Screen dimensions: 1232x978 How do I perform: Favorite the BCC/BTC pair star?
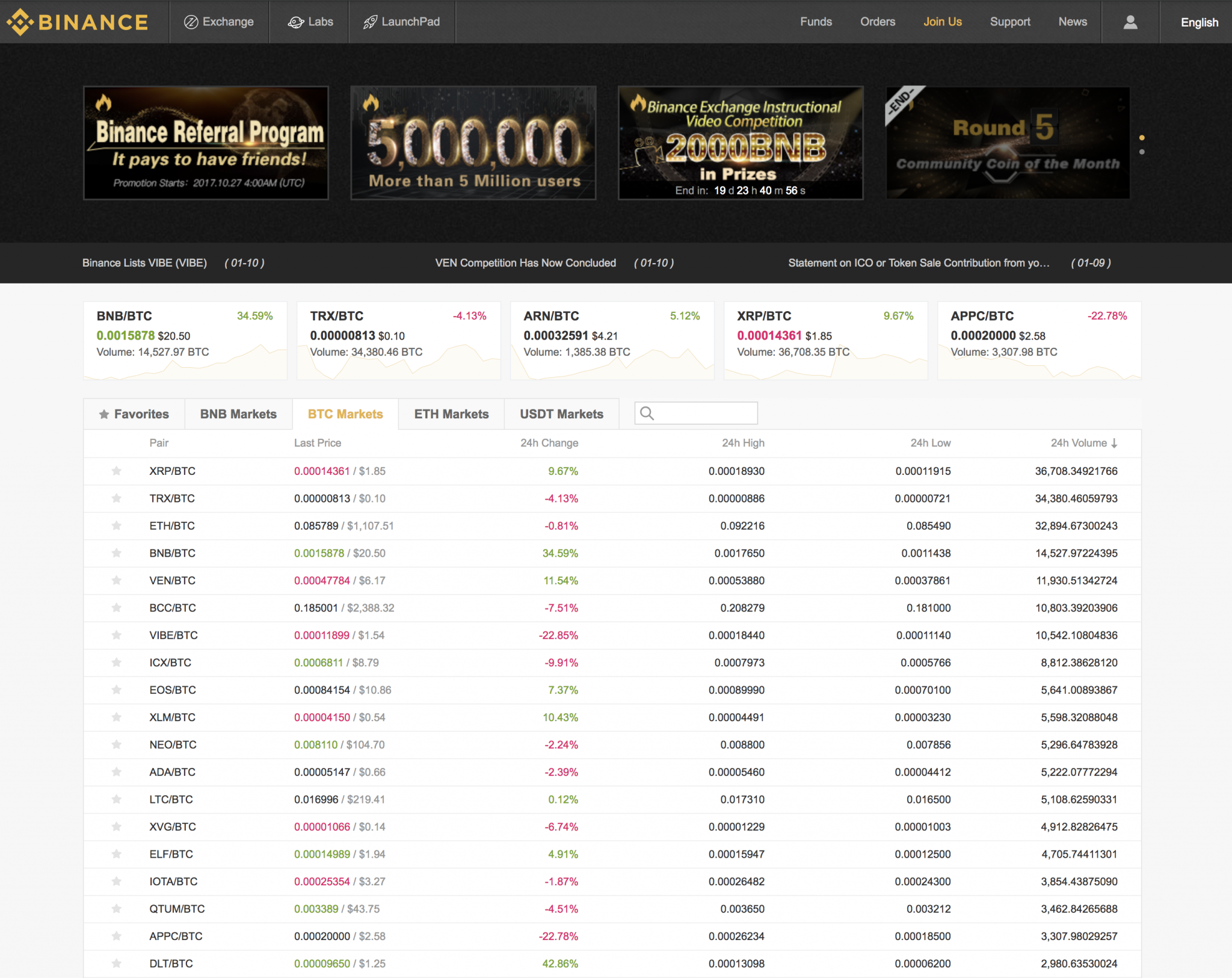pyautogui.click(x=117, y=608)
